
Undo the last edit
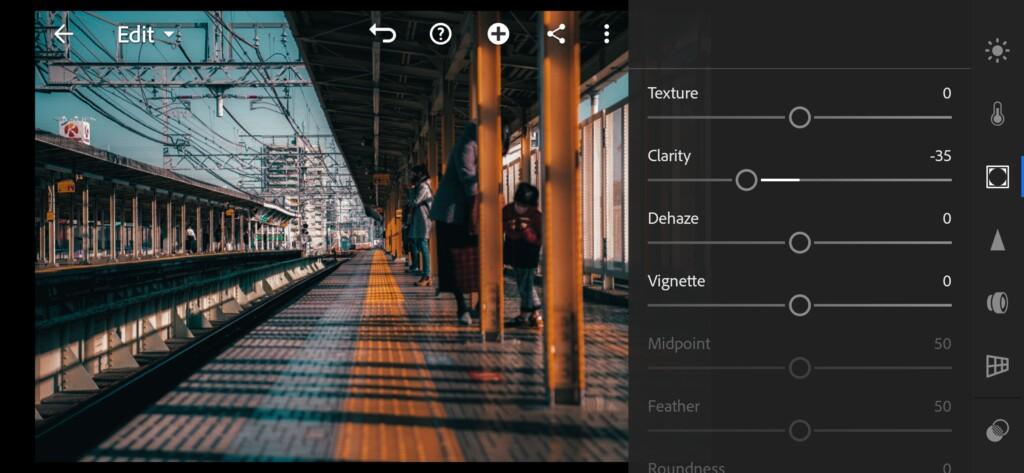tap(383, 33)
